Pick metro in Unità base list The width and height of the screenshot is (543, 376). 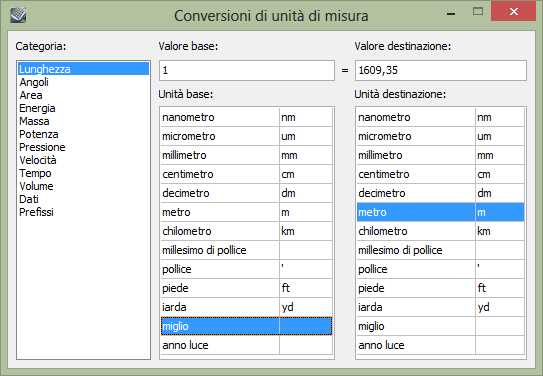246,212
